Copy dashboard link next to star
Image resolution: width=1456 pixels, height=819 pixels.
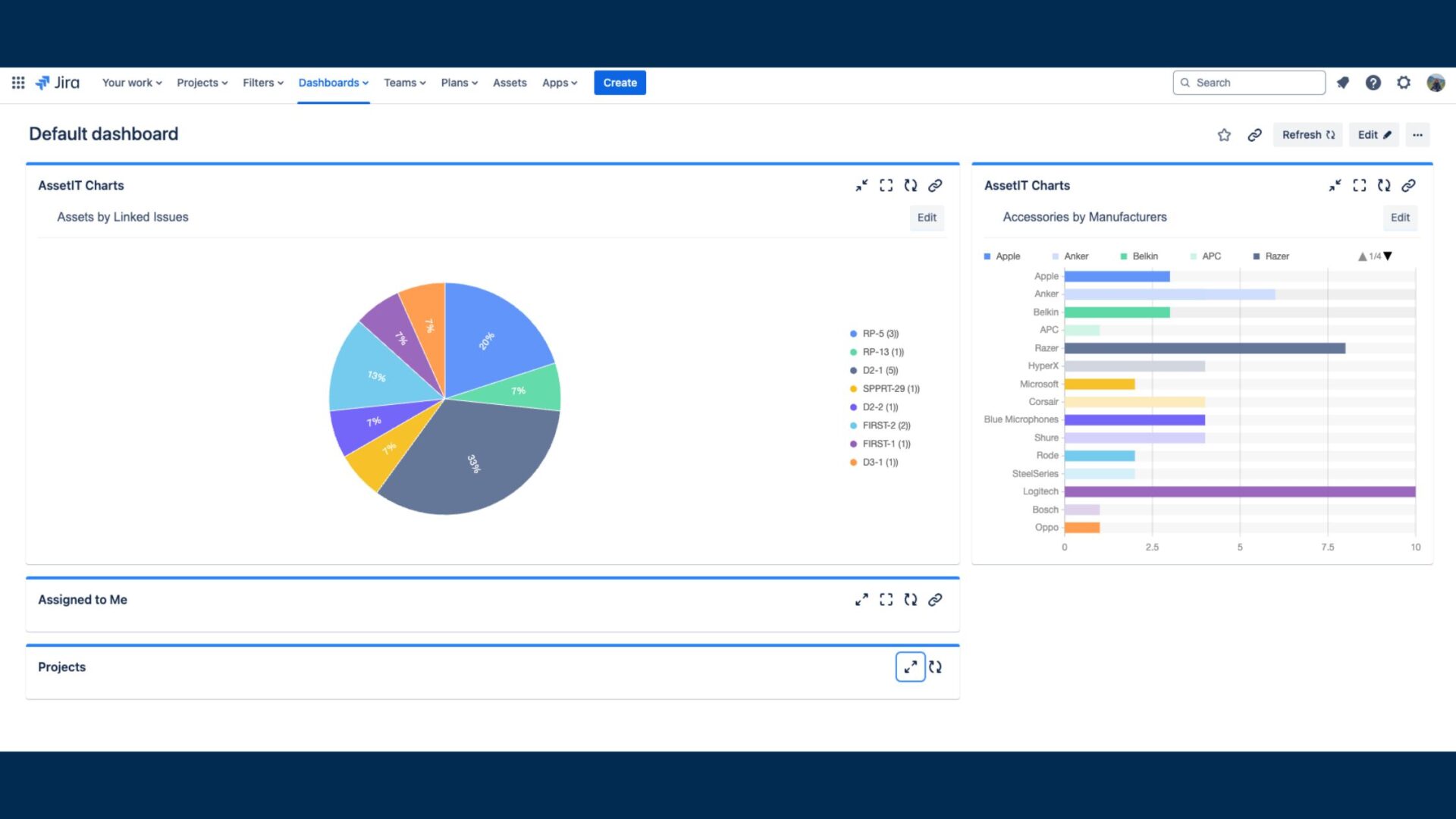(1254, 135)
